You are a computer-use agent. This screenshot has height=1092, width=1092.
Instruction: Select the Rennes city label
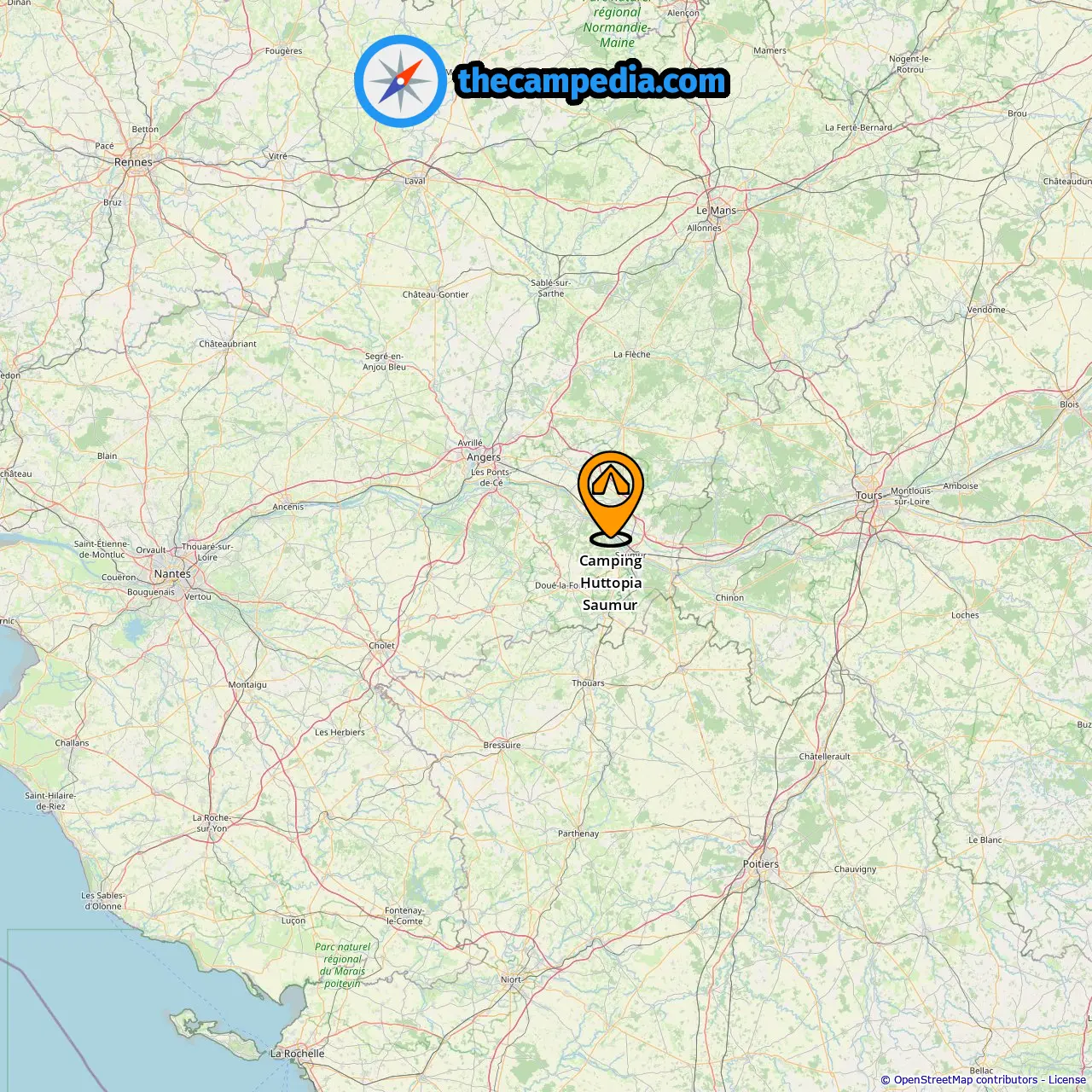pos(133,162)
